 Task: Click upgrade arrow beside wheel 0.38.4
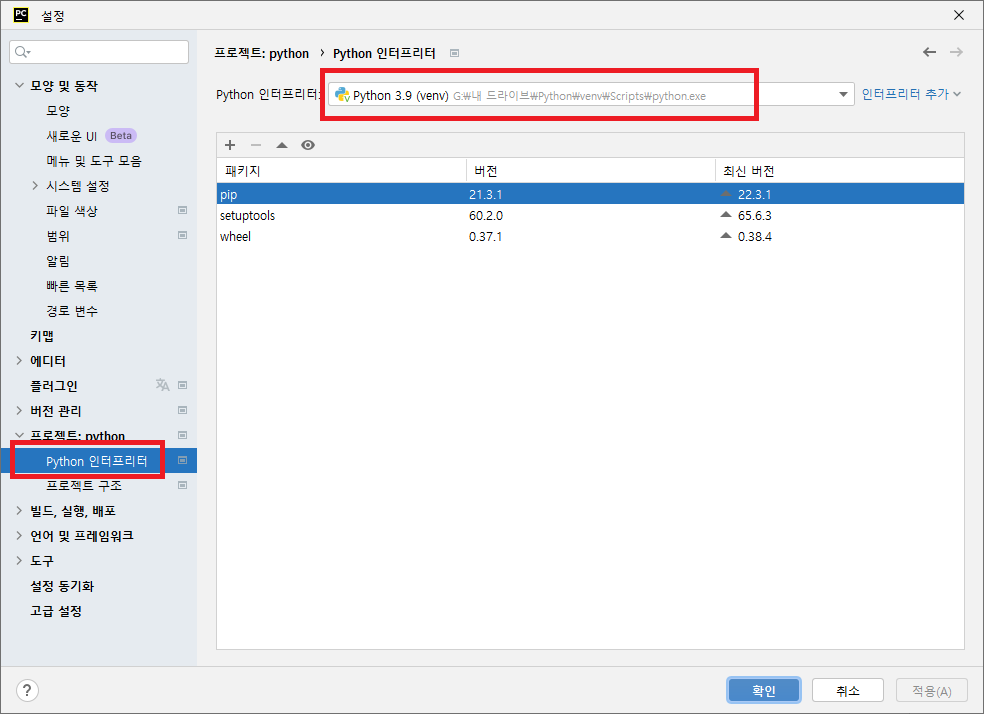point(726,235)
